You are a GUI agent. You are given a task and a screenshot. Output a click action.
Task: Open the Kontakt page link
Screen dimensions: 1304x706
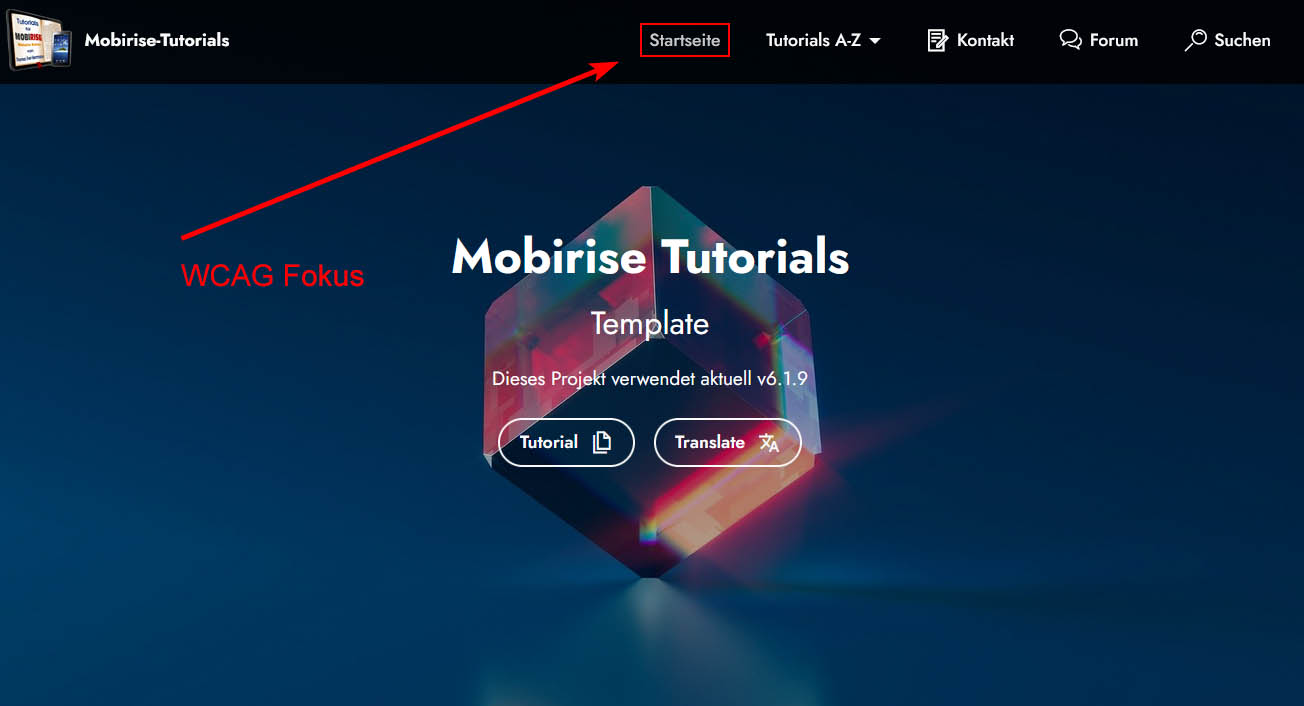pos(985,40)
